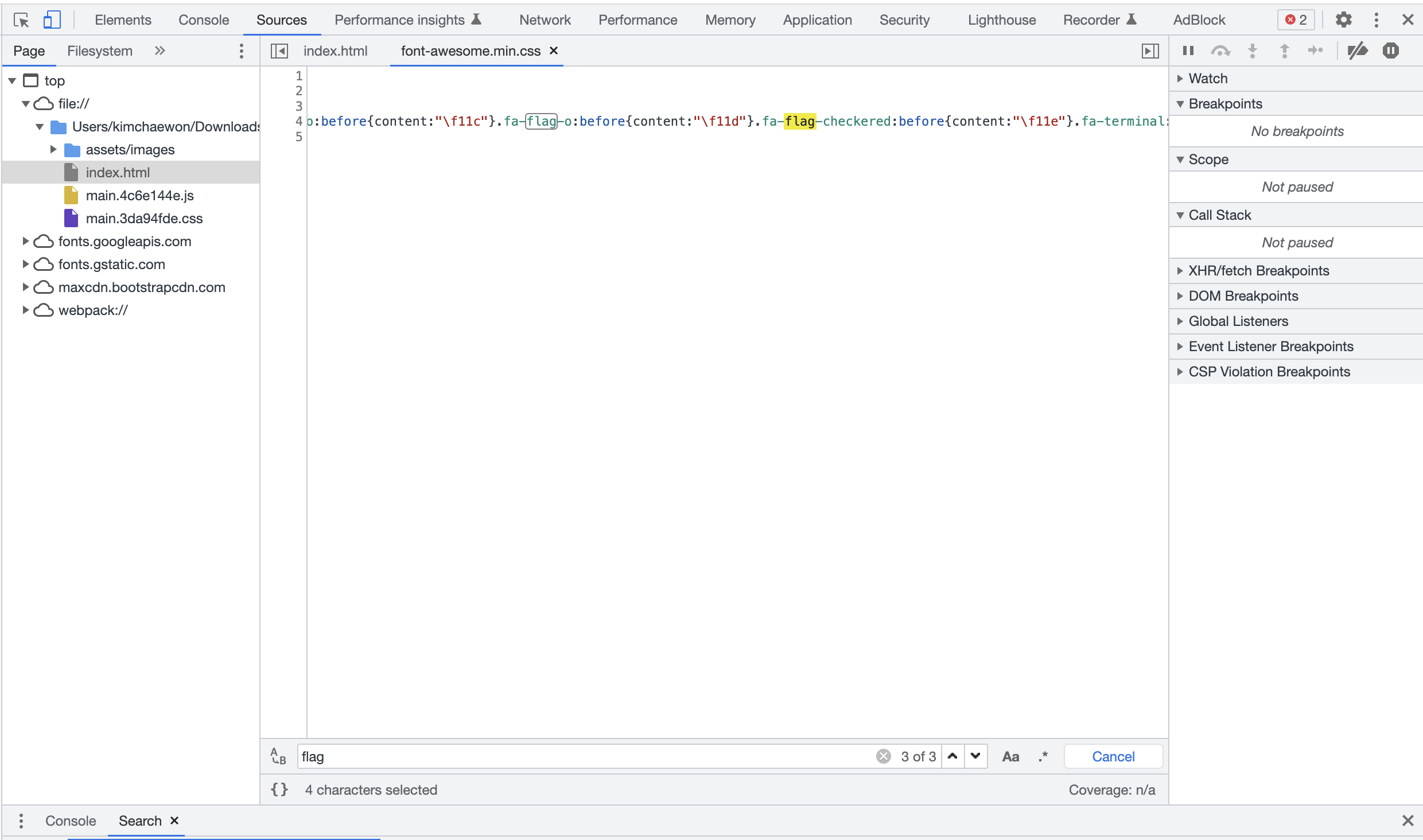Pretty print with the braces icon
The image size is (1423, 840).
tap(279, 790)
